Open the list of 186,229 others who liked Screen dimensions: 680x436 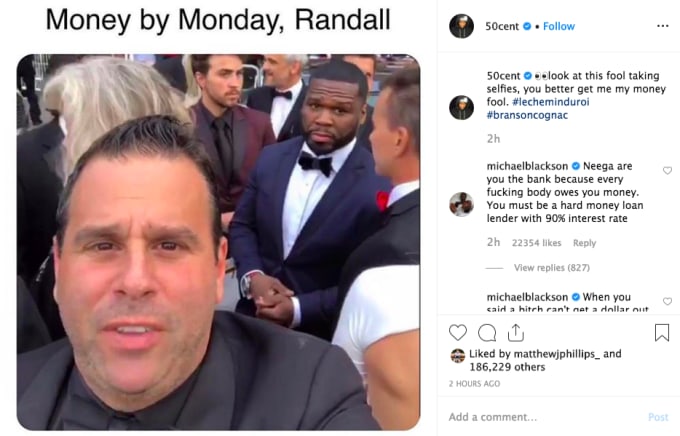click(x=507, y=367)
